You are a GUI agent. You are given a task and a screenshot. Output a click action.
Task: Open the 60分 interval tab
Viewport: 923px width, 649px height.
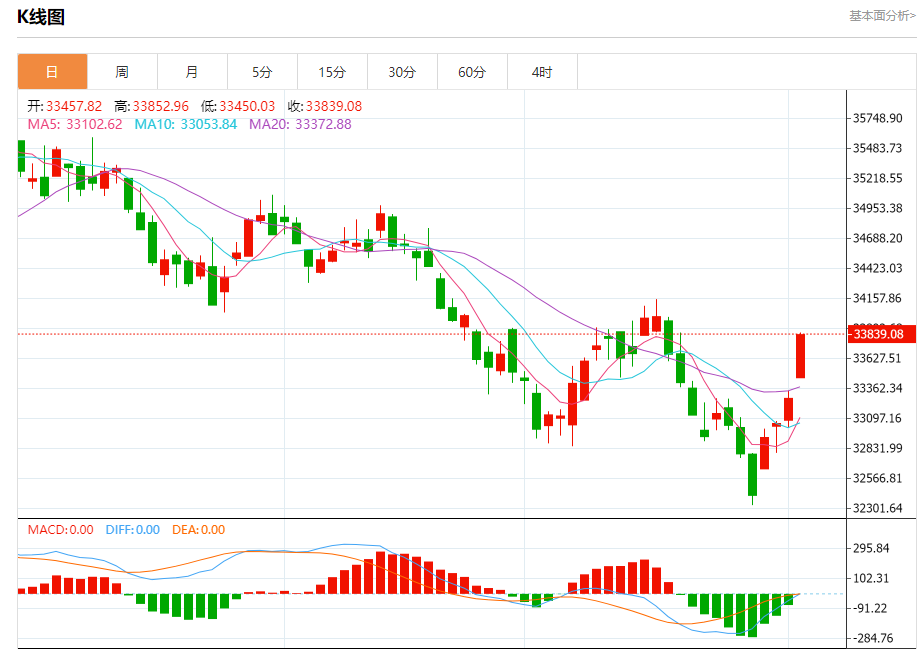tap(473, 72)
